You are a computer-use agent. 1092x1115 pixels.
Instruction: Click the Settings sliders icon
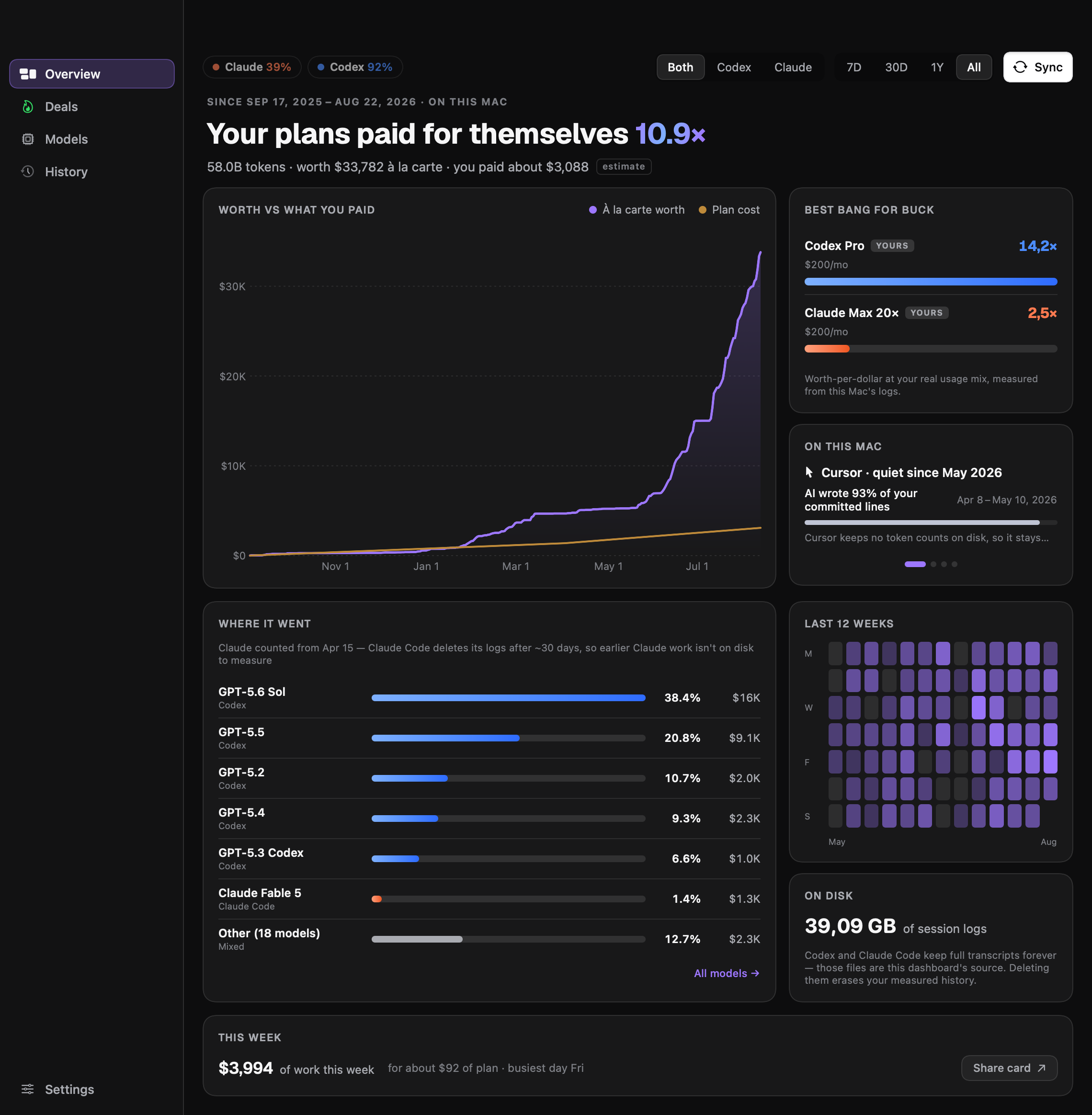tap(27, 1089)
